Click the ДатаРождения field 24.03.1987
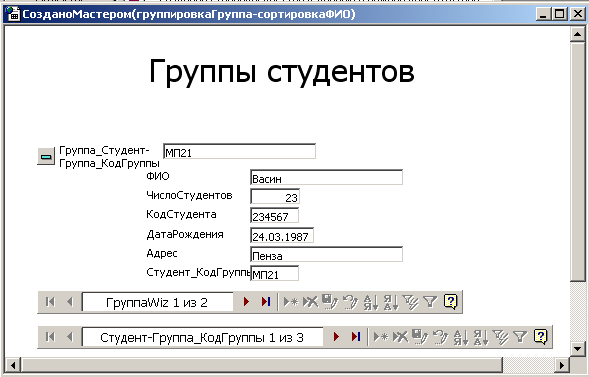 coord(282,235)
